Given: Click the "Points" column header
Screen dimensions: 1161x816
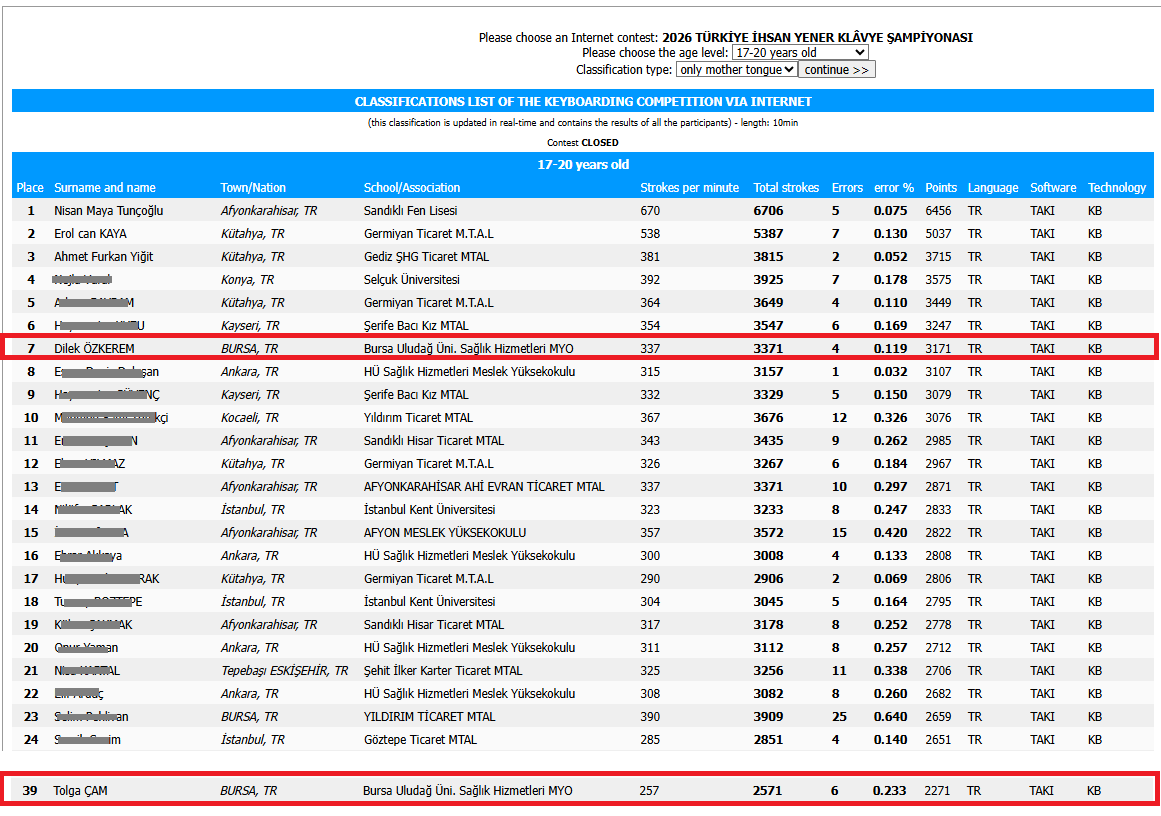Looking at the screenshot, I should (940, 188).
